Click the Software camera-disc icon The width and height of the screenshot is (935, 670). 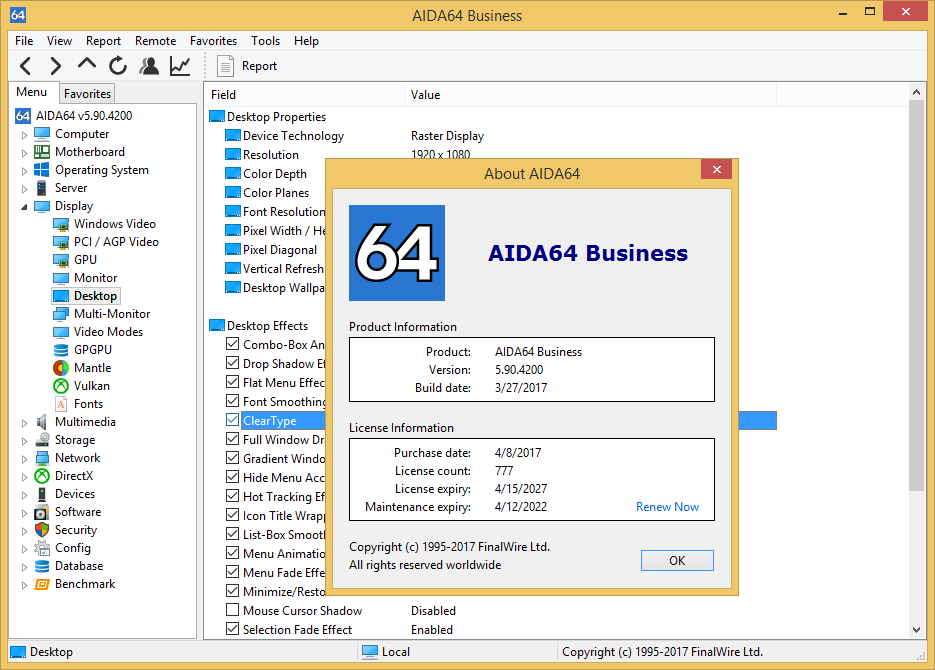point(42,512)
